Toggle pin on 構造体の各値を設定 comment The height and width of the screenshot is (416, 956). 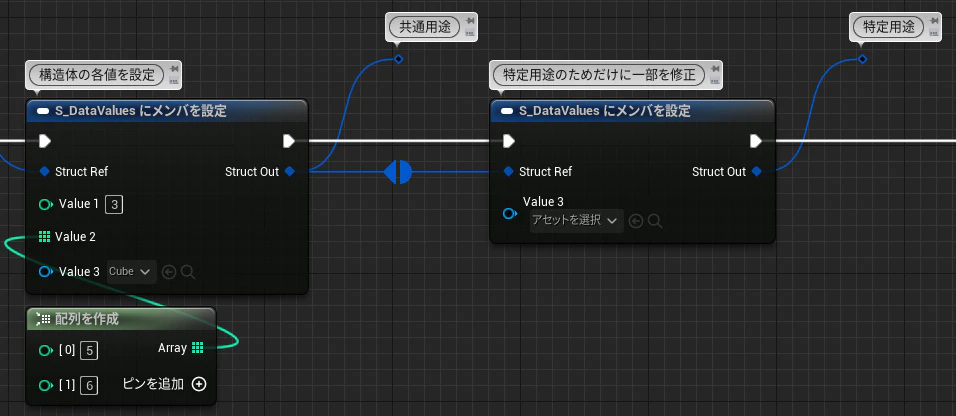(x=174, y=70)
